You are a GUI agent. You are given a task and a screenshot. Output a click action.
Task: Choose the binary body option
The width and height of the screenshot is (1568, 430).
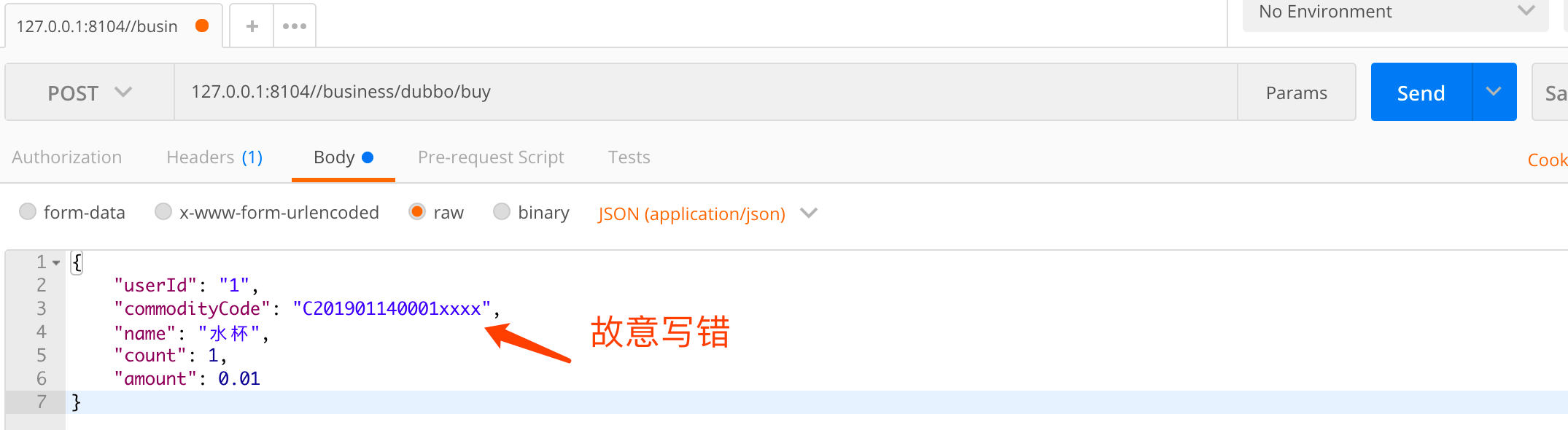(502, 212)
